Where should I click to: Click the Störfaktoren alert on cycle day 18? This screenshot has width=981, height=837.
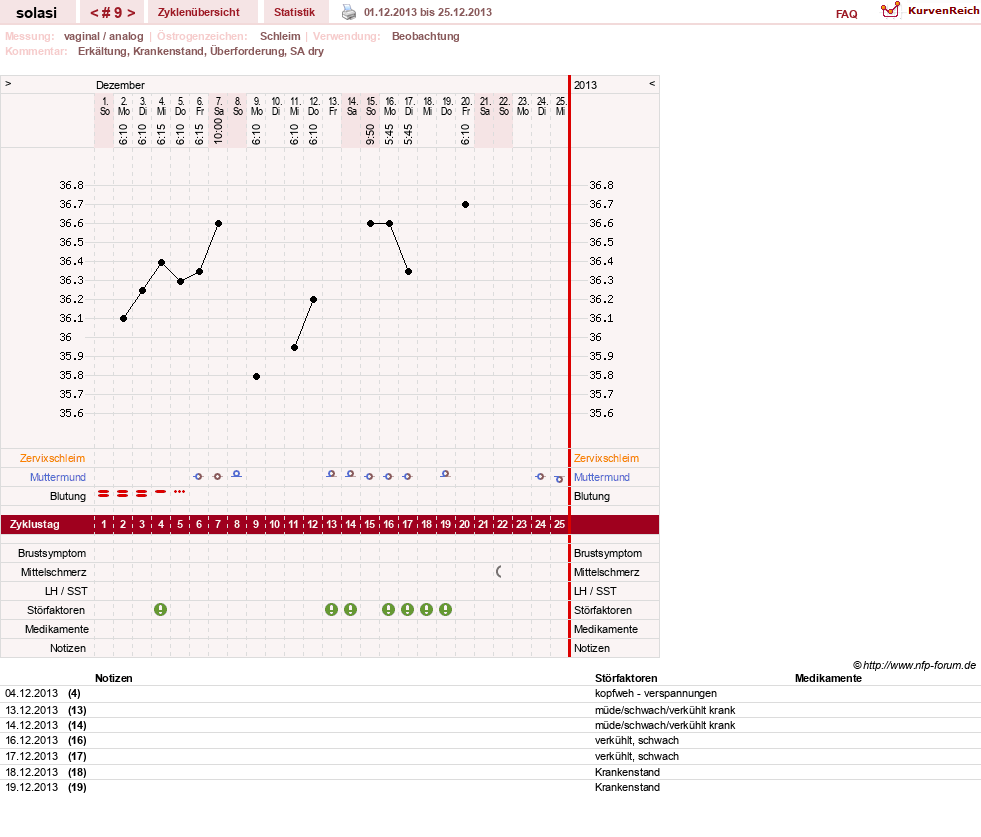(426, 609)
